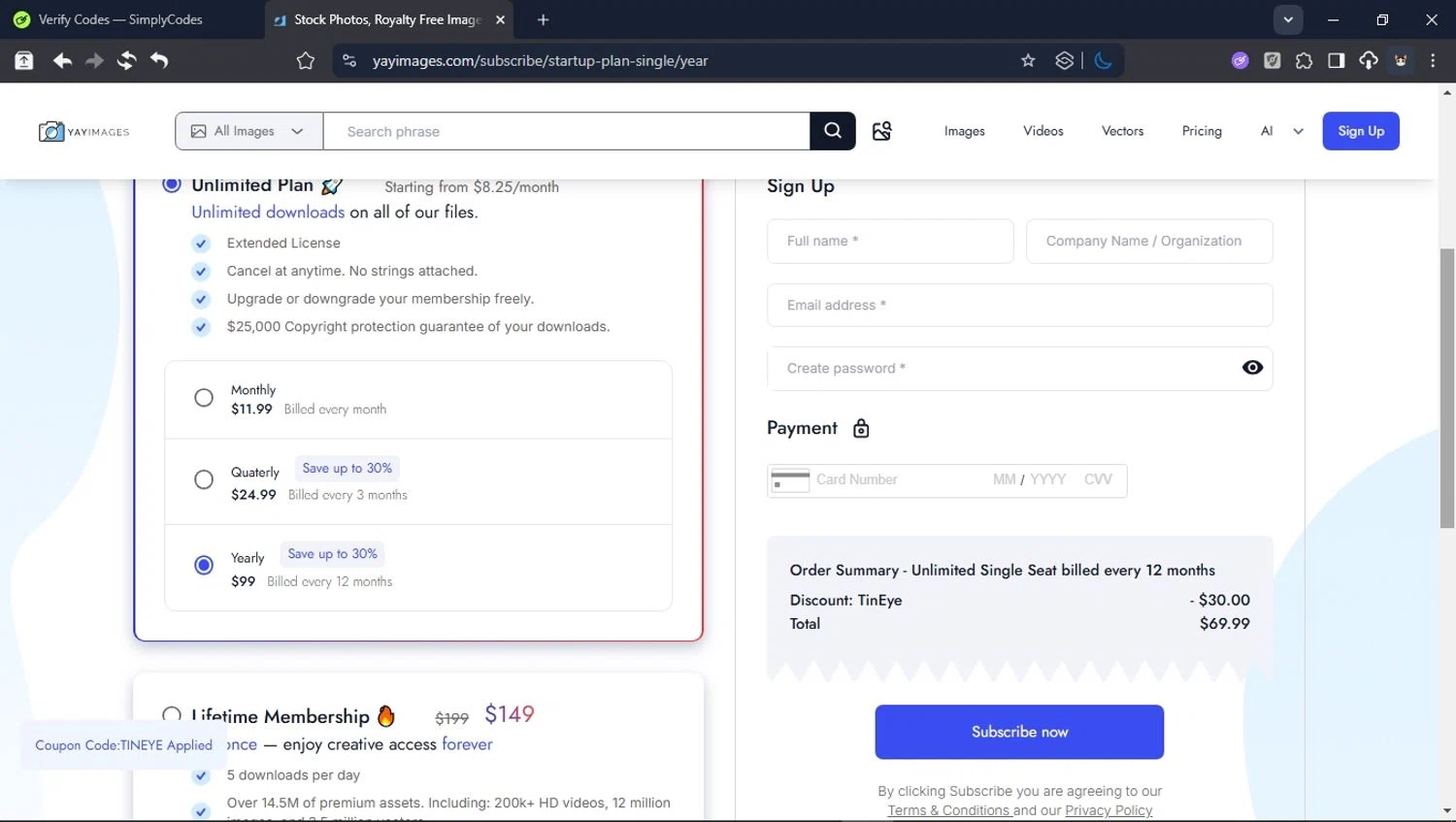Open the browser three-dot menu

[x=1433, y=60]
